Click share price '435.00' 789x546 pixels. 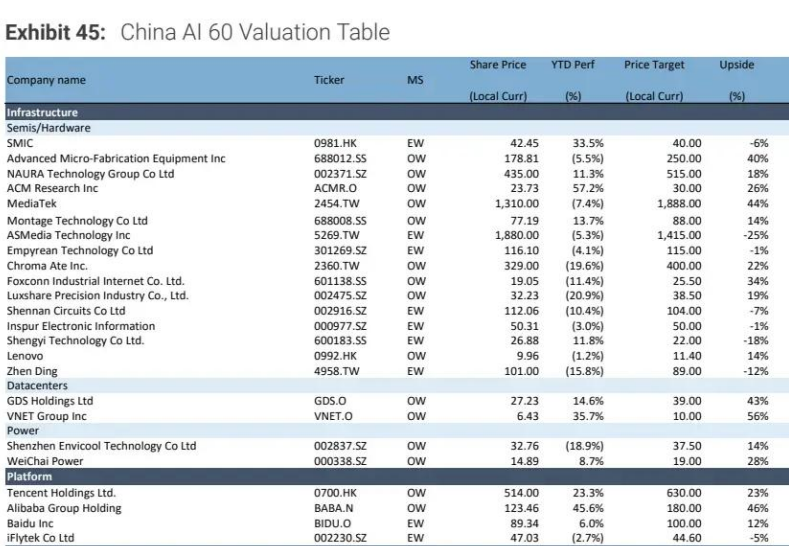[x=521, y=174]
